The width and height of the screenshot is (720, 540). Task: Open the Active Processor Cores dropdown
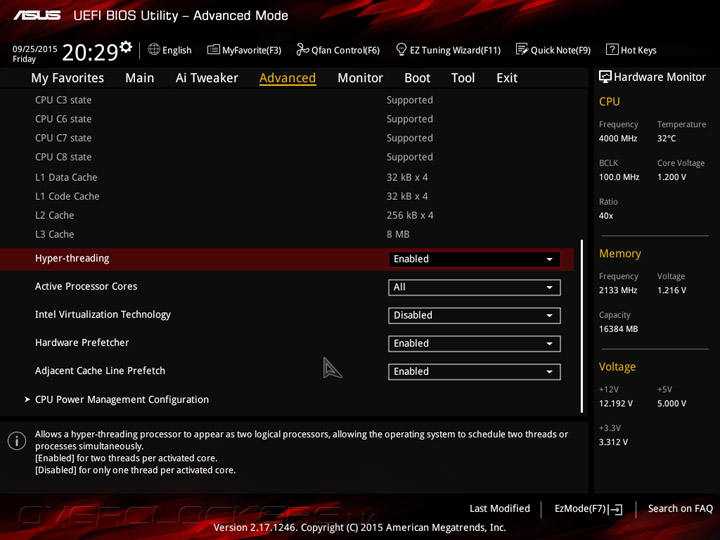(474, 287)
